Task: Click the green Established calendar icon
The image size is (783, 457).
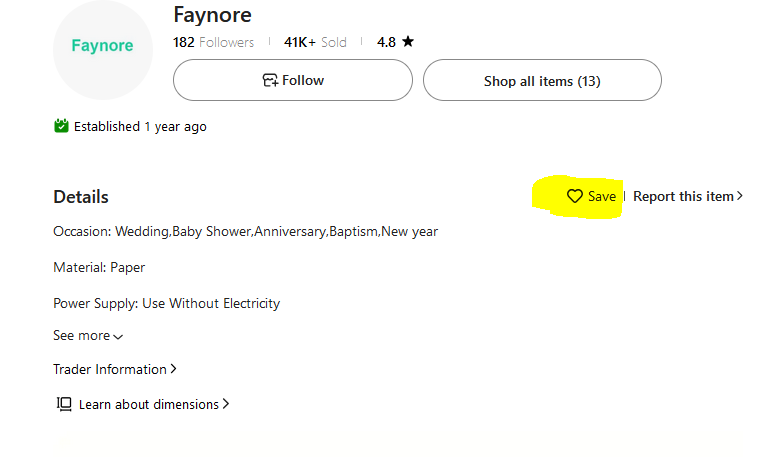Action: (61, 127)
